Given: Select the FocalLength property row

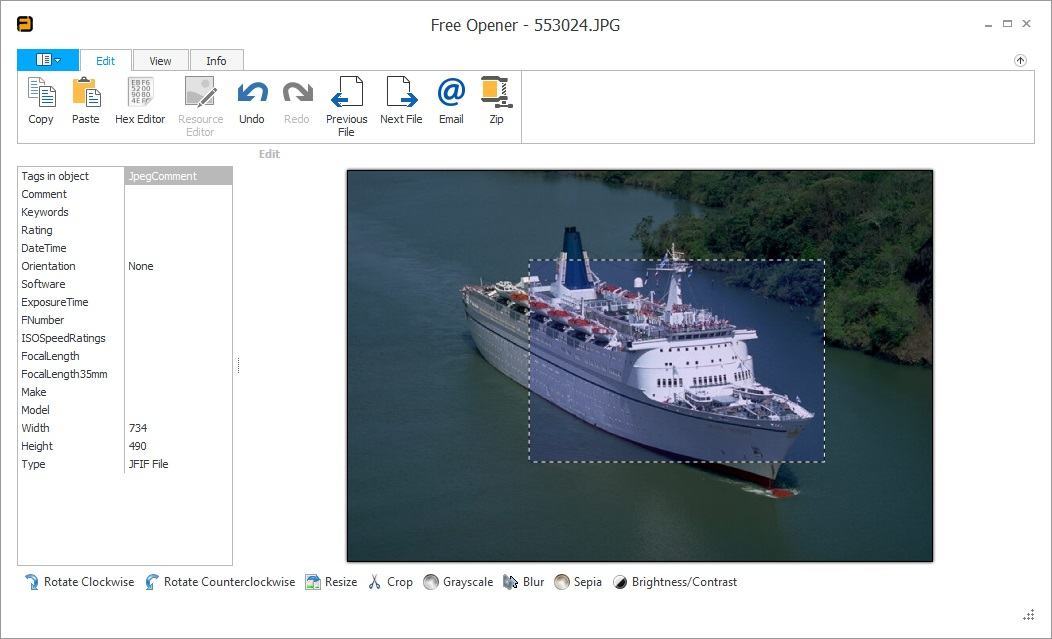Looking at the screenshot, I should point(125,356).
